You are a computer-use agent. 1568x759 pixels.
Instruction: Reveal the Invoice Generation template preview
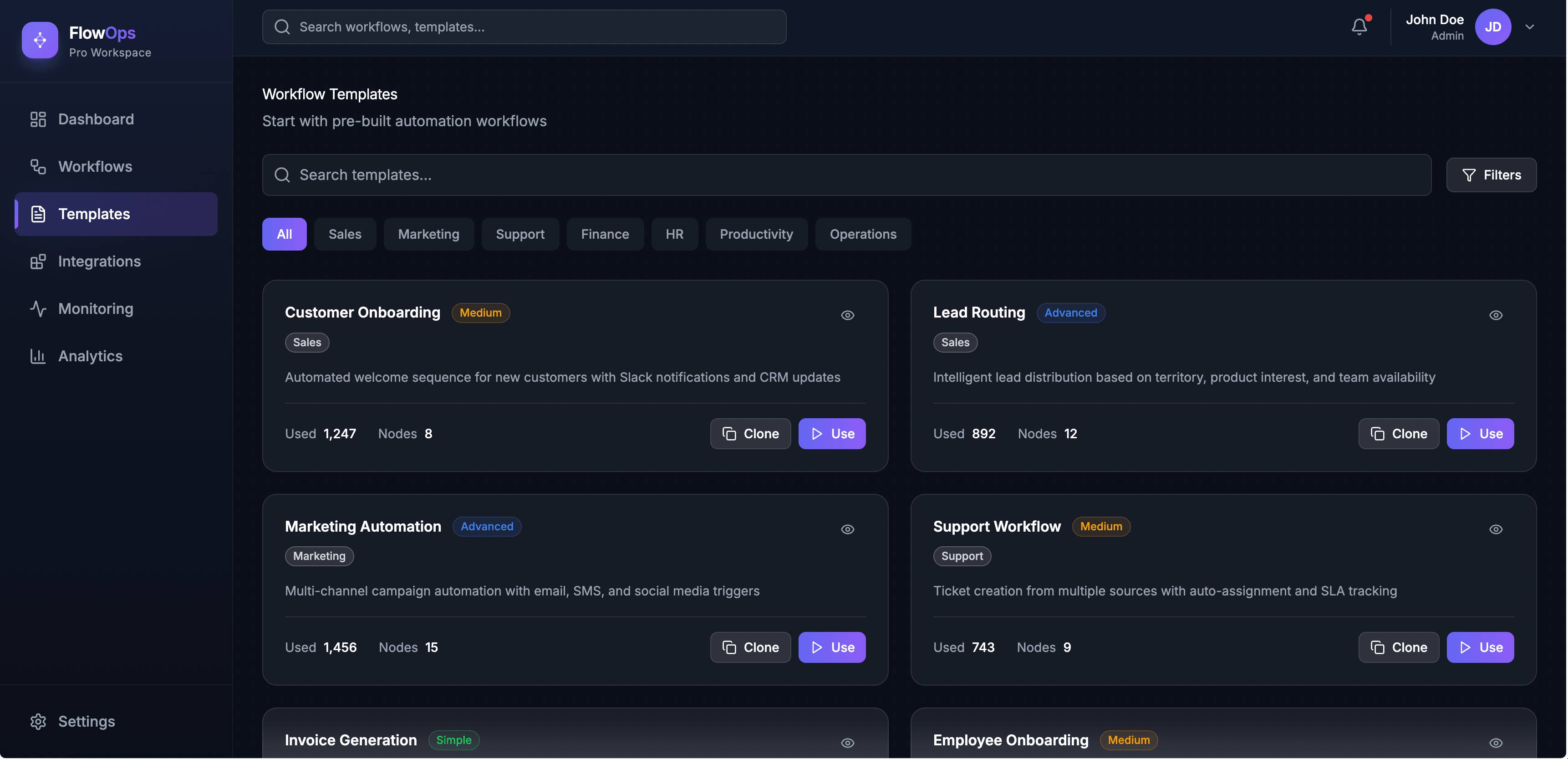tap(847, 743)
